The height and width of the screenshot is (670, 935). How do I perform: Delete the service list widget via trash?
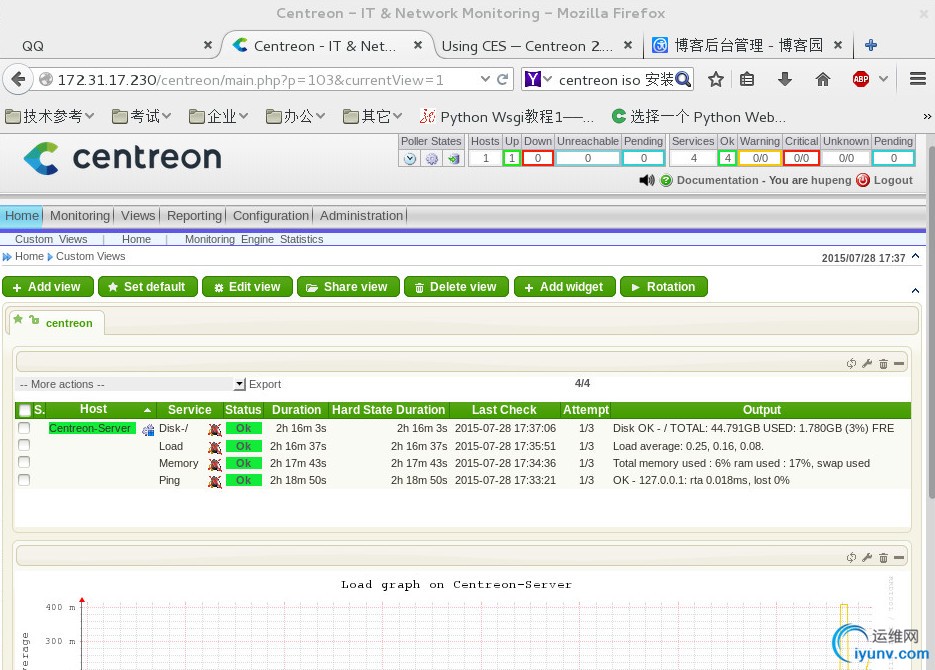point(883,363)
